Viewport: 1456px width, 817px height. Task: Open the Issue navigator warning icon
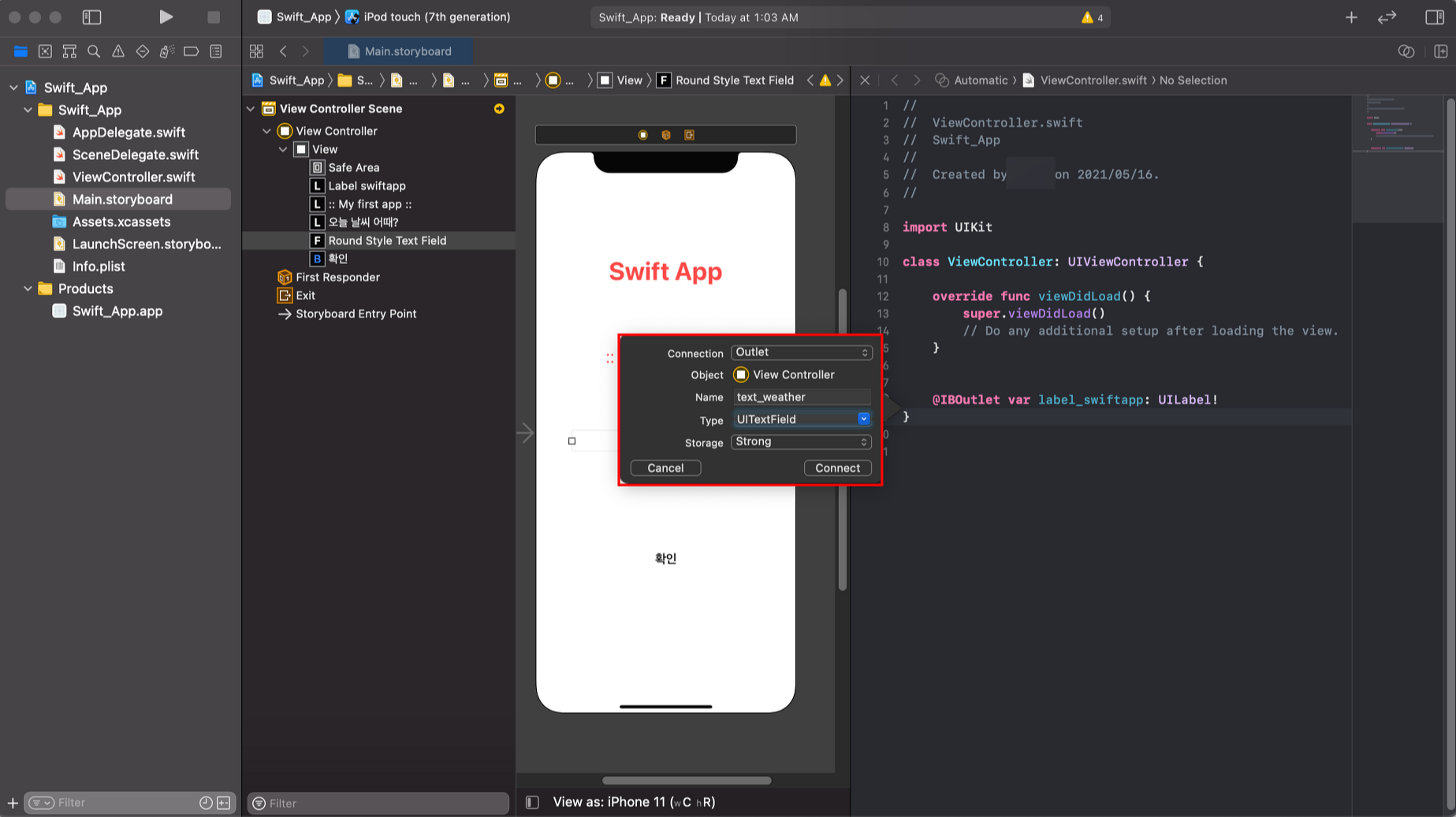click(x=118, y=51)
